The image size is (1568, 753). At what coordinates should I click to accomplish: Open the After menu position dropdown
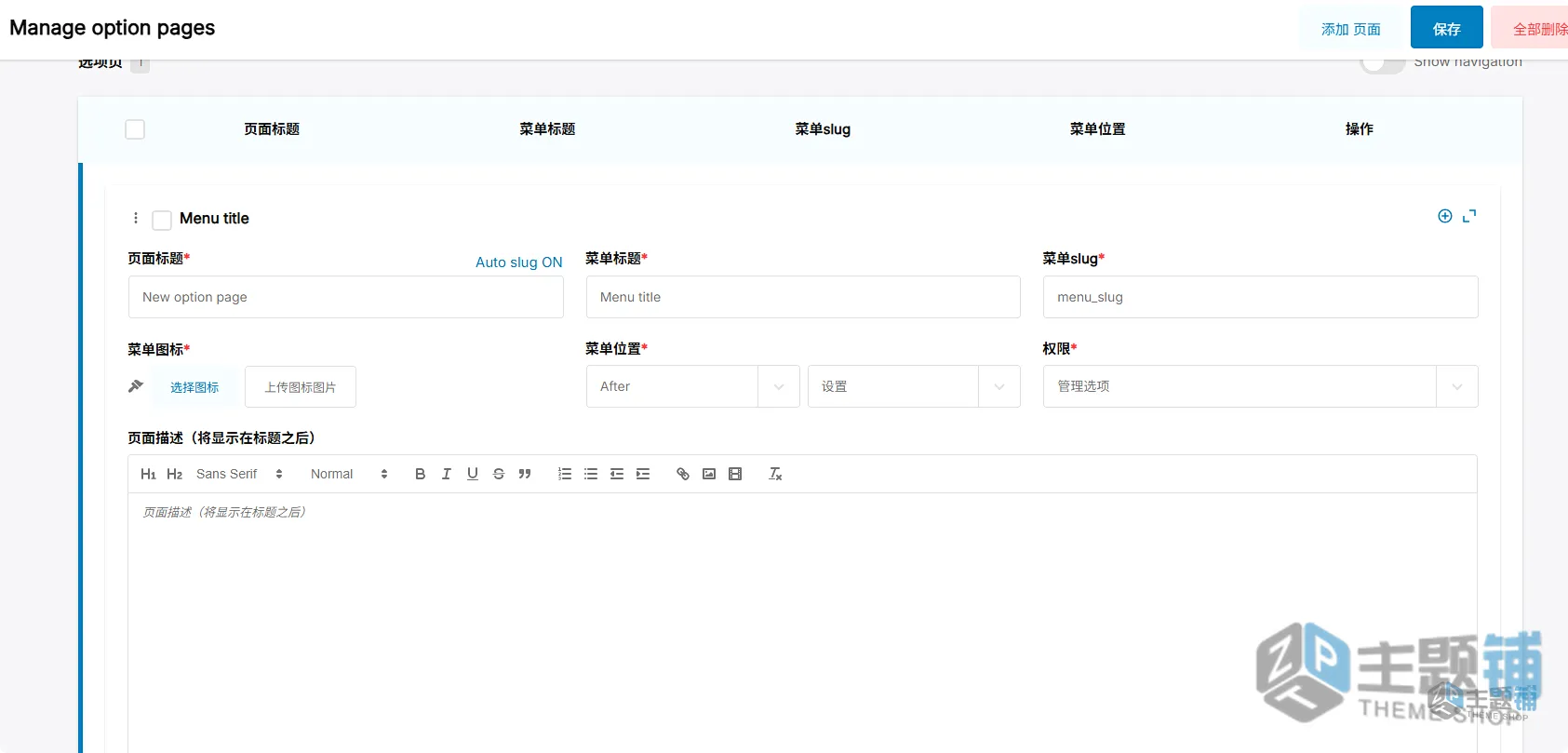(692, 386)
